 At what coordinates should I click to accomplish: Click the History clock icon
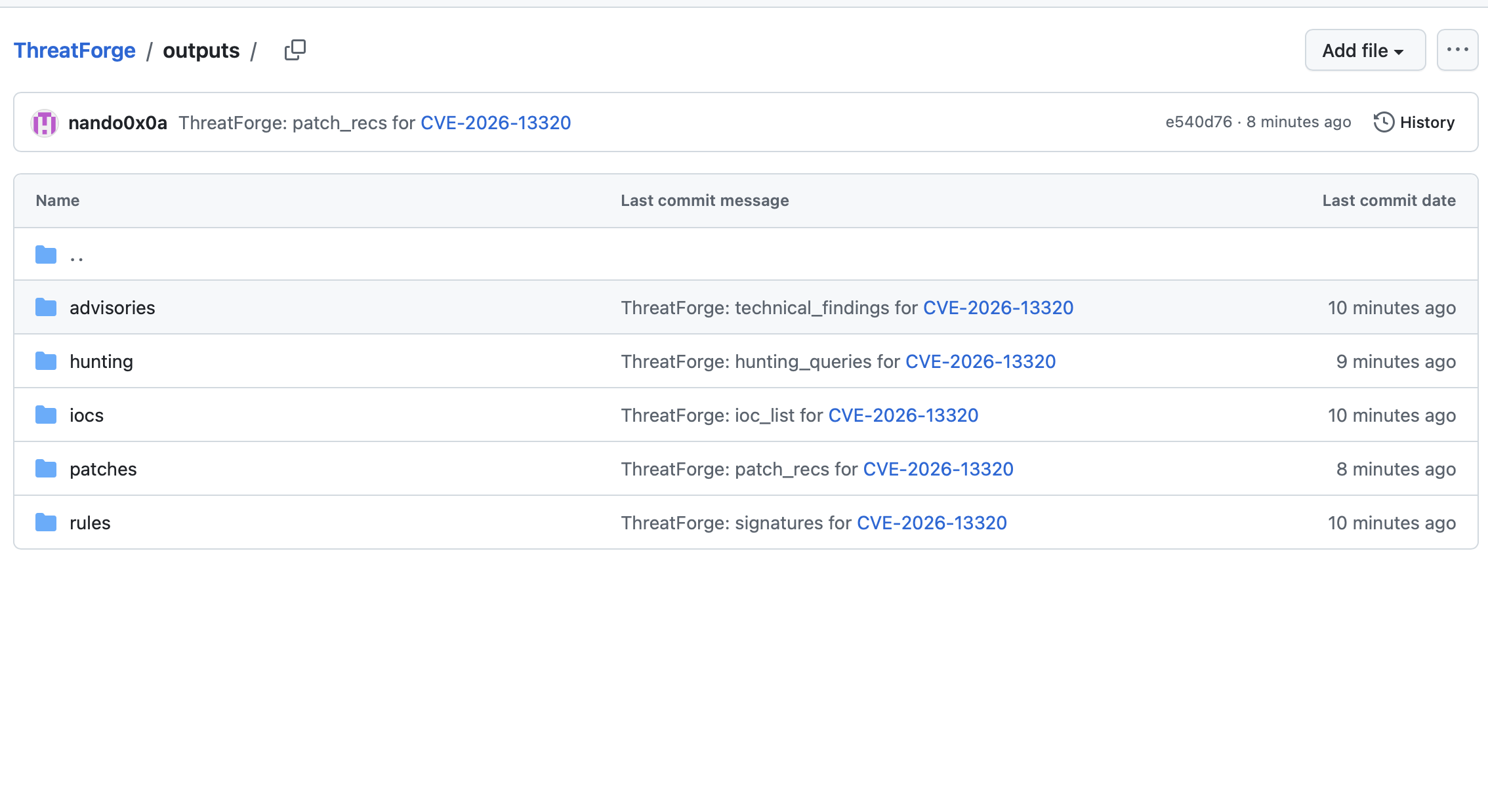pos(1384,123)
